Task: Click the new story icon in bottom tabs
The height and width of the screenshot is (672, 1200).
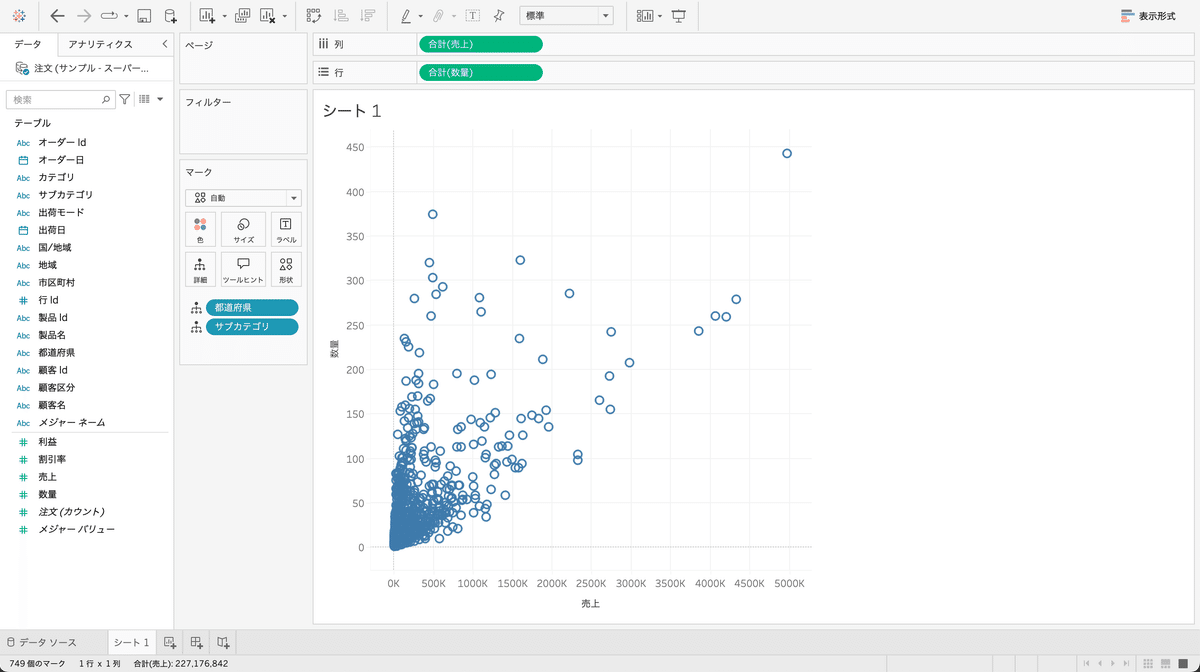Action: pos(223,642)
